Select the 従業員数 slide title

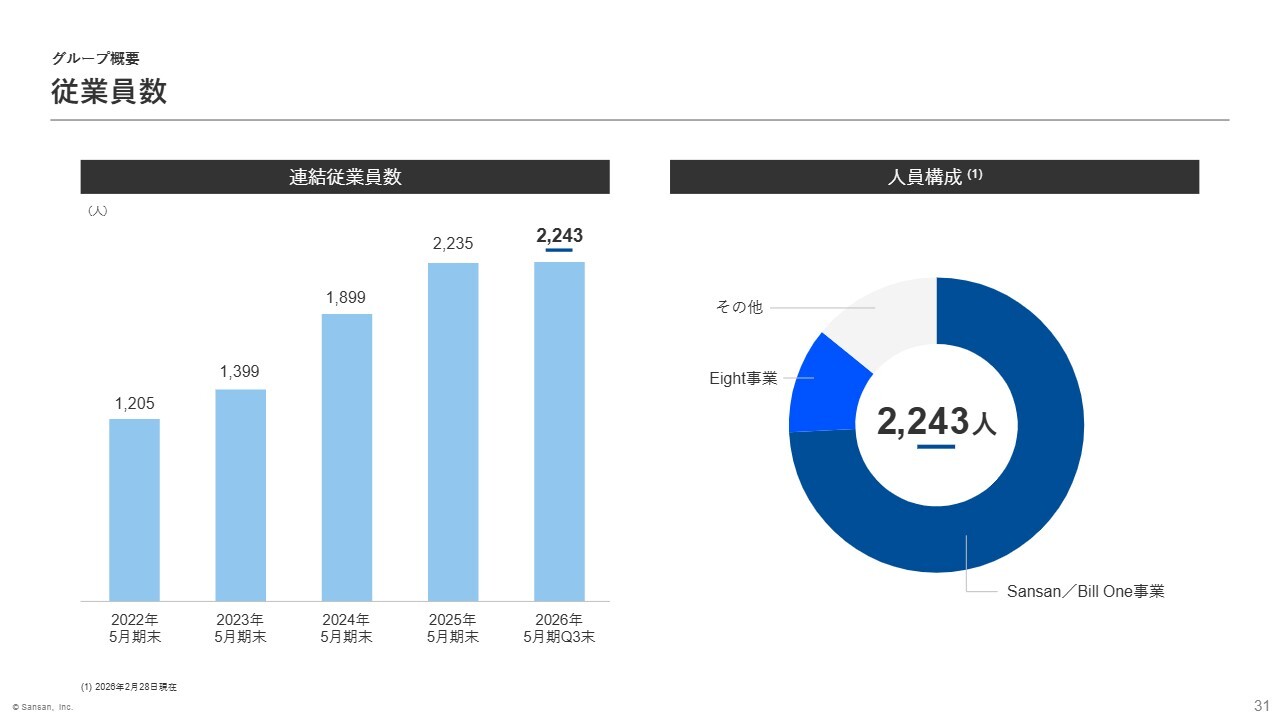coord(109,92)
